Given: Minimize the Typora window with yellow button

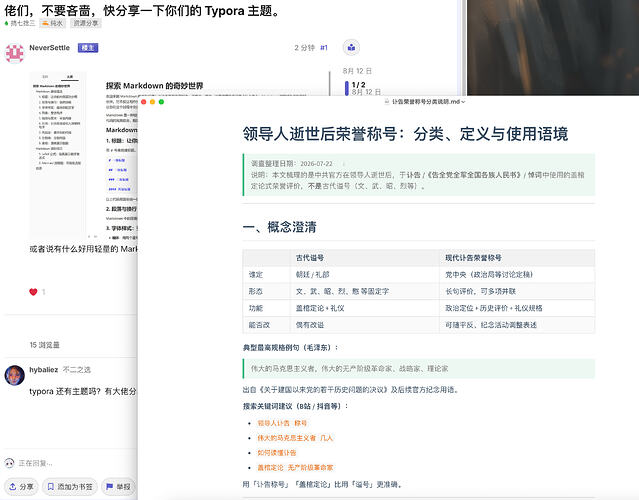Looking at the screenshot, I should coord(152,102).
